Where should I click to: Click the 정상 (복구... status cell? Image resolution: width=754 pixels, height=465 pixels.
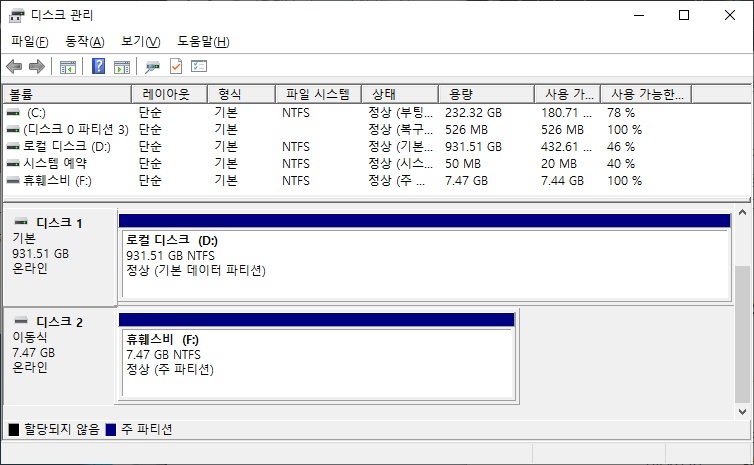coord(401,130)
